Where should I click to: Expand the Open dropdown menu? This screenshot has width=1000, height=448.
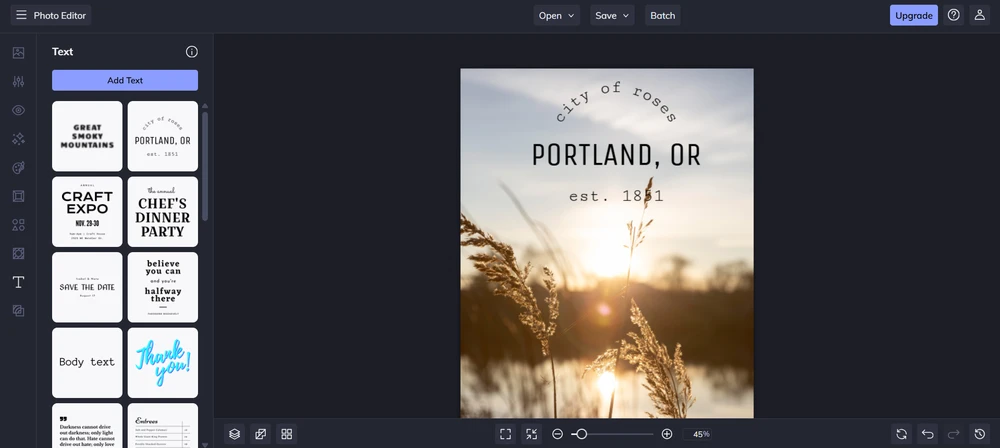click(x=556, y=15)
